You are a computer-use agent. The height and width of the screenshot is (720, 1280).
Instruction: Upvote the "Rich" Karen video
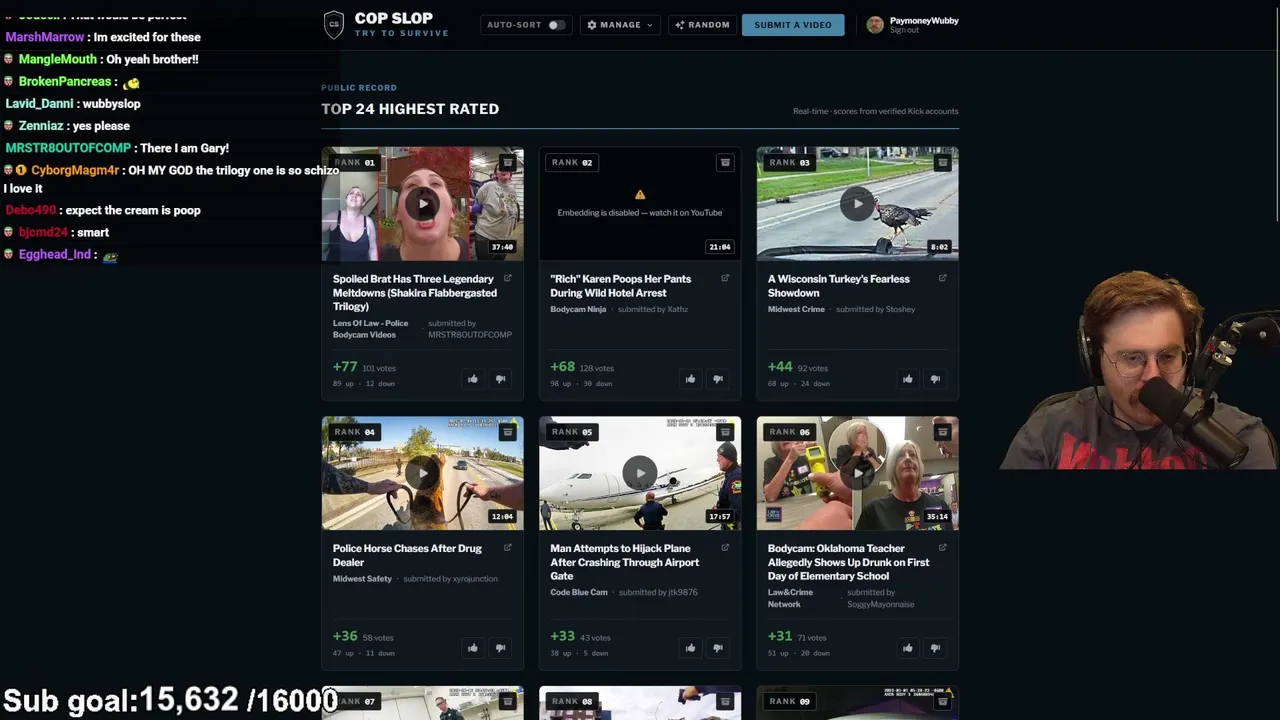click(x=690, y=379)
